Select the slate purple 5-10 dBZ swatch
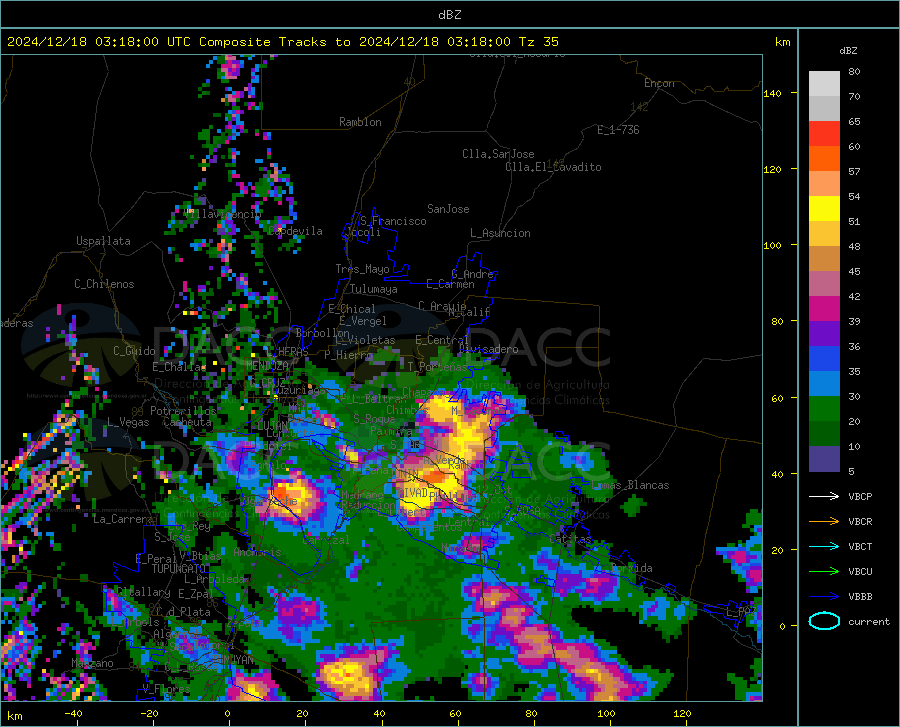Image resolution: width=900 pixels, height=727 pixels. [824, 459]
